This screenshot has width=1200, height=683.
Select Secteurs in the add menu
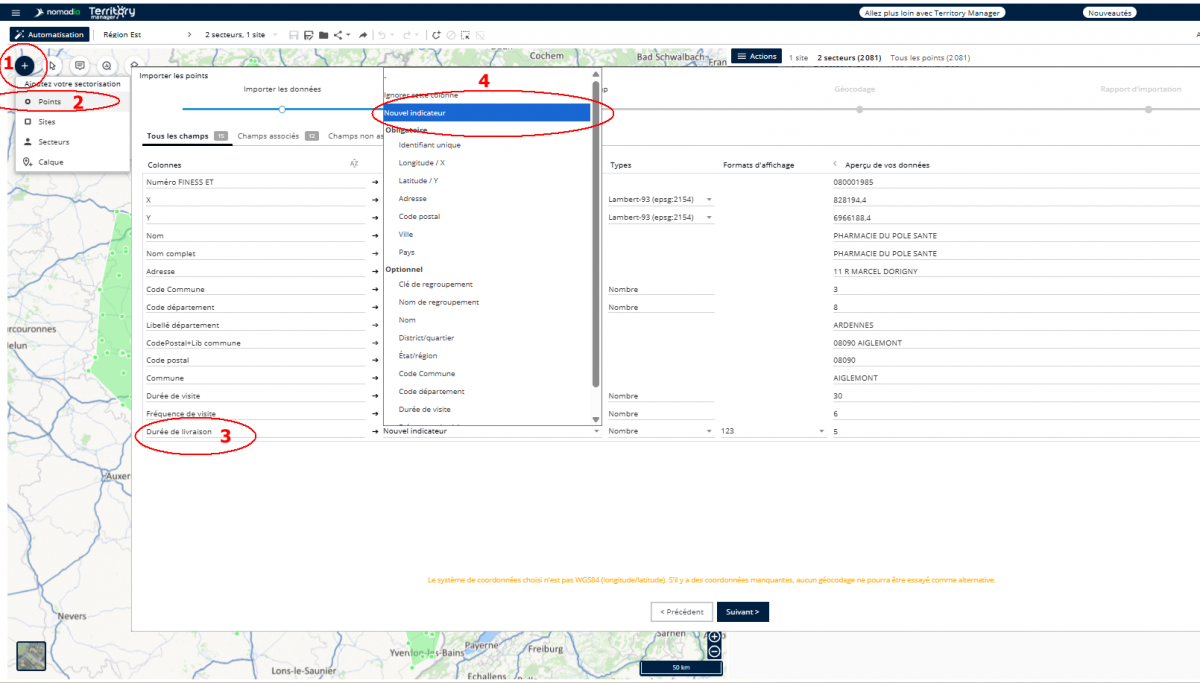click(x=53, y=142)
